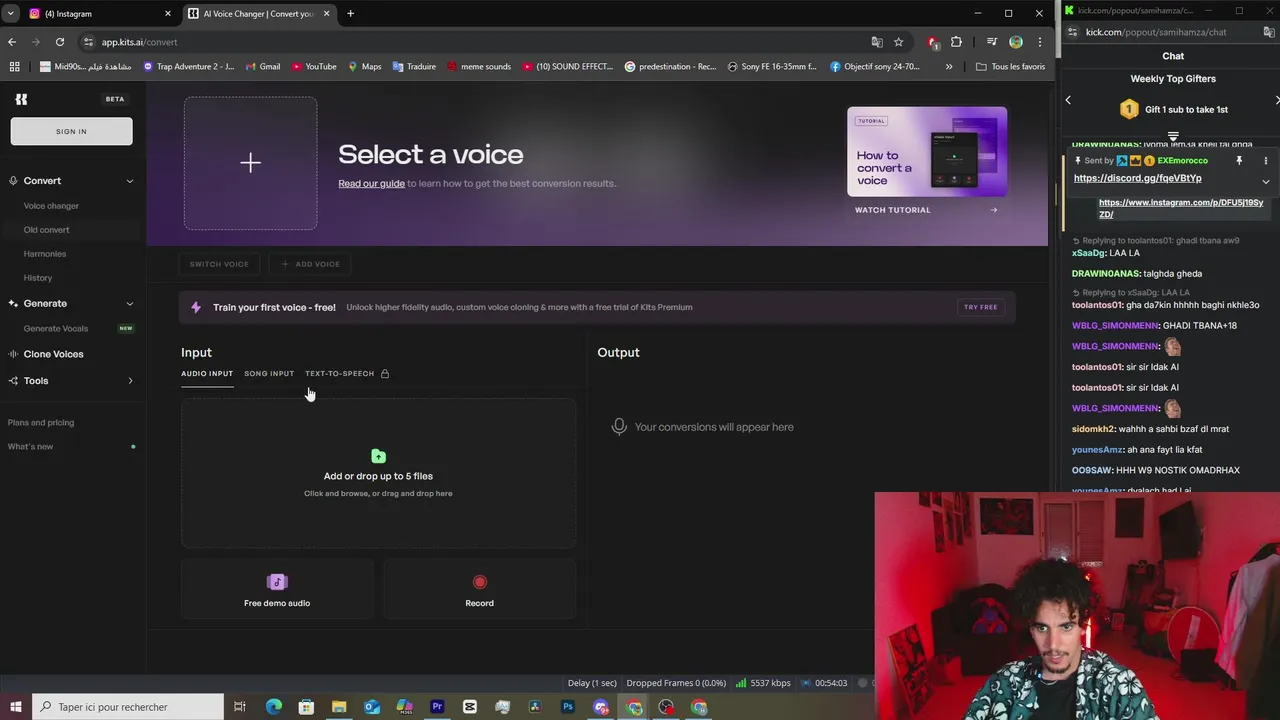Show more bookmarks with the overflow chevron

coord(949,67)
